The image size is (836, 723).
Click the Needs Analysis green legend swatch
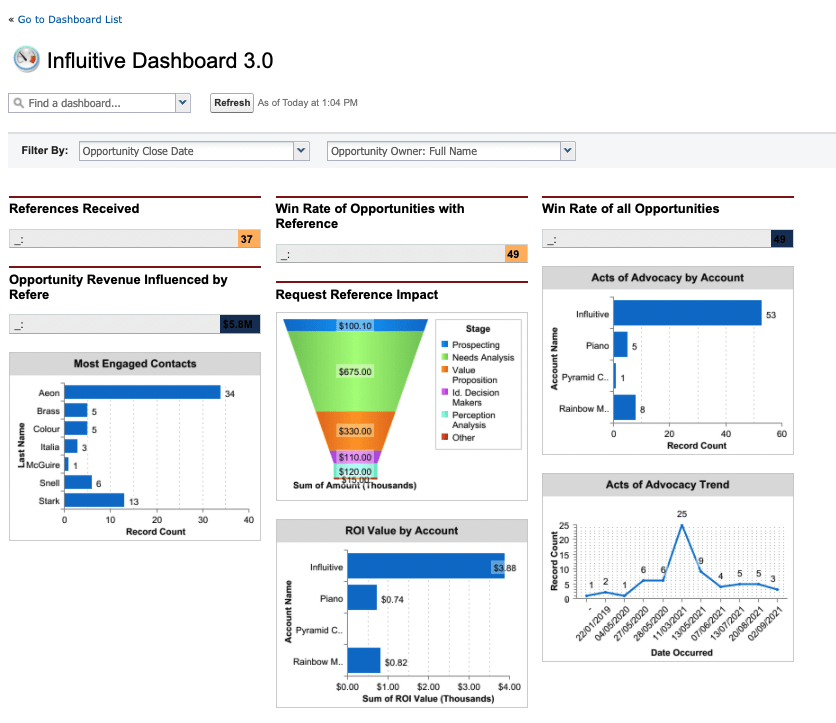pyautogui.click(x=445, y=357)
